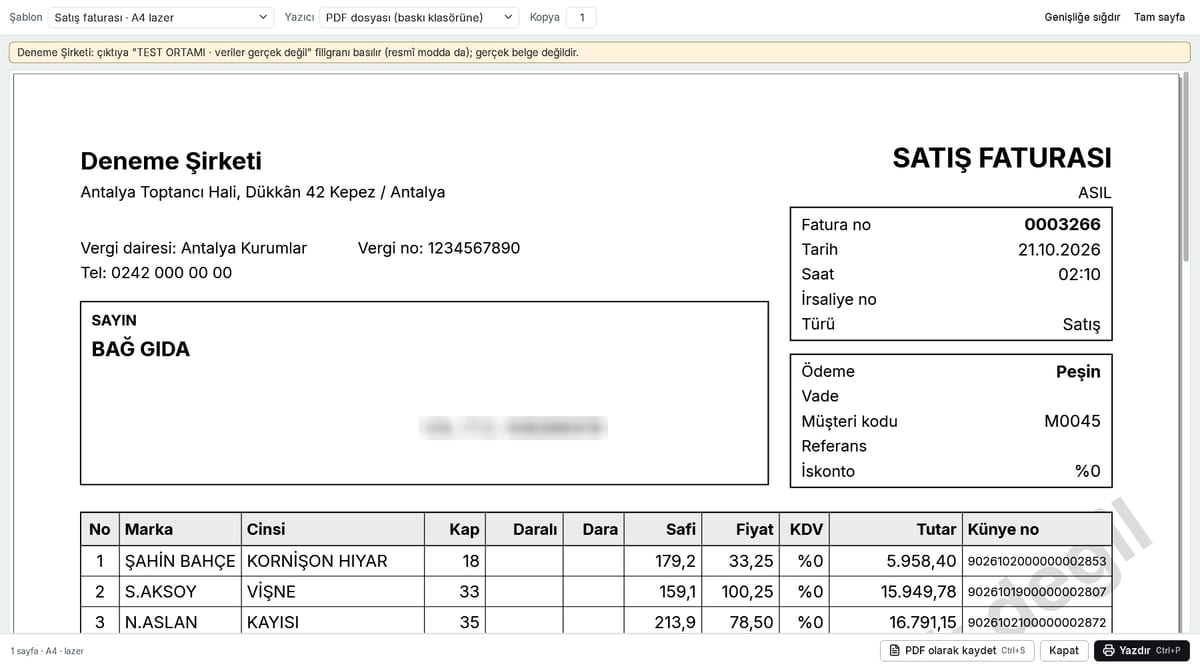Click the N.ASLAN brand cell
This screenshot has width=1200, height=667.
[x=180, y=622]
